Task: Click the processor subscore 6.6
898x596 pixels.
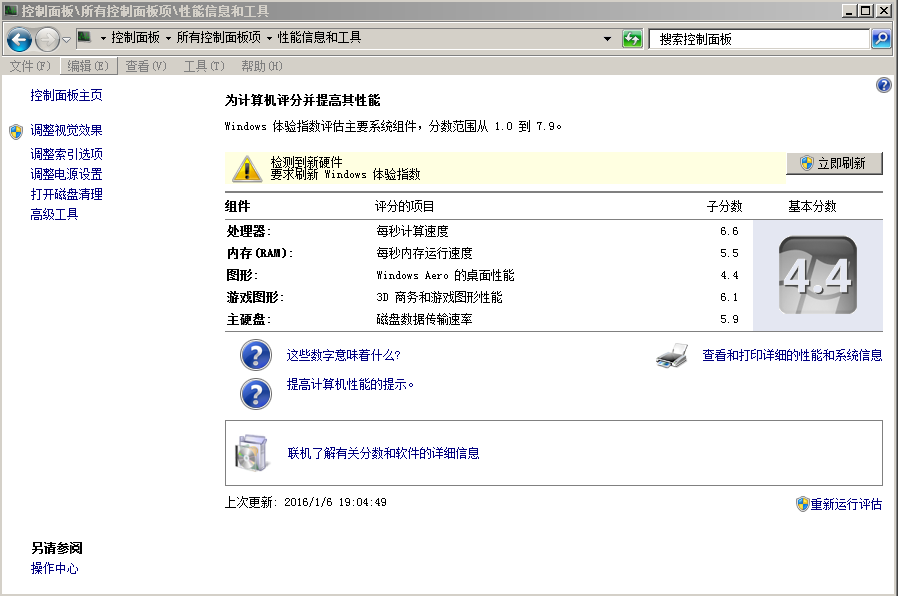Action: [729, 231]
